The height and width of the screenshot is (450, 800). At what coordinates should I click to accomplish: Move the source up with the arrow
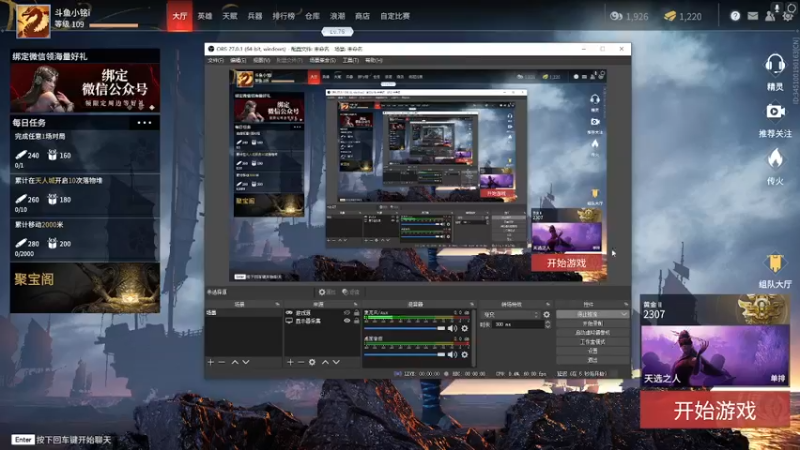325,362
